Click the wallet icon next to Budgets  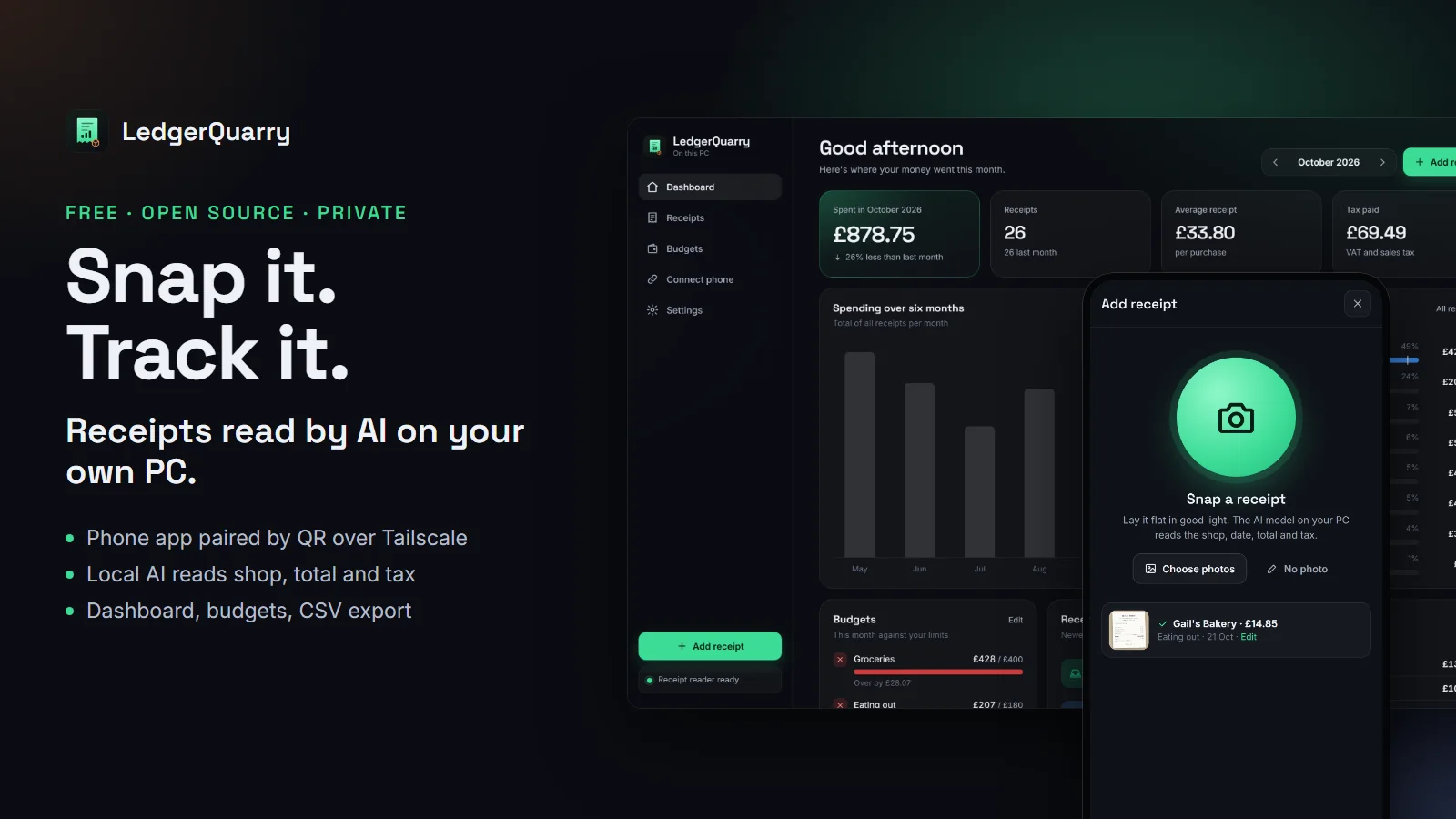pyautogui.click(x=652, y=249)
